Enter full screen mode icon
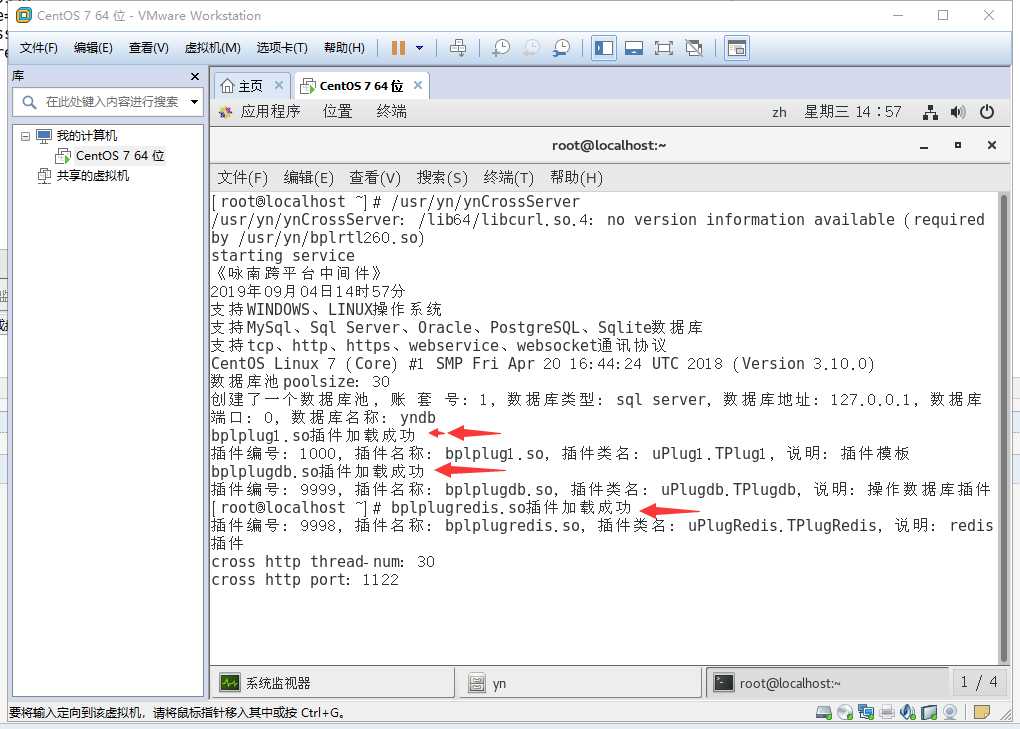The image size is (1020, 729). click(664, 48)
